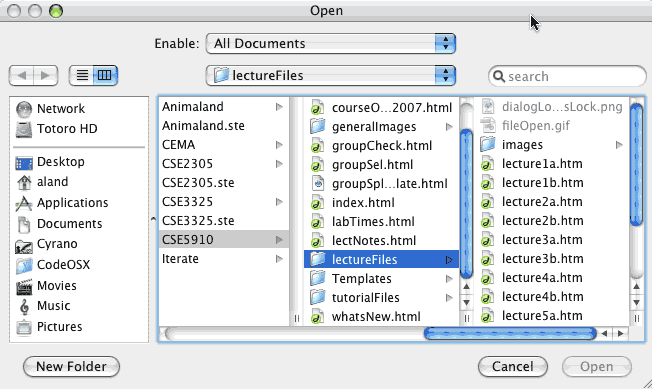Click the right column scroll up arrow
The height and width of the screenshot is (389, 652).
pyautogui.click(x=636, y=286)
